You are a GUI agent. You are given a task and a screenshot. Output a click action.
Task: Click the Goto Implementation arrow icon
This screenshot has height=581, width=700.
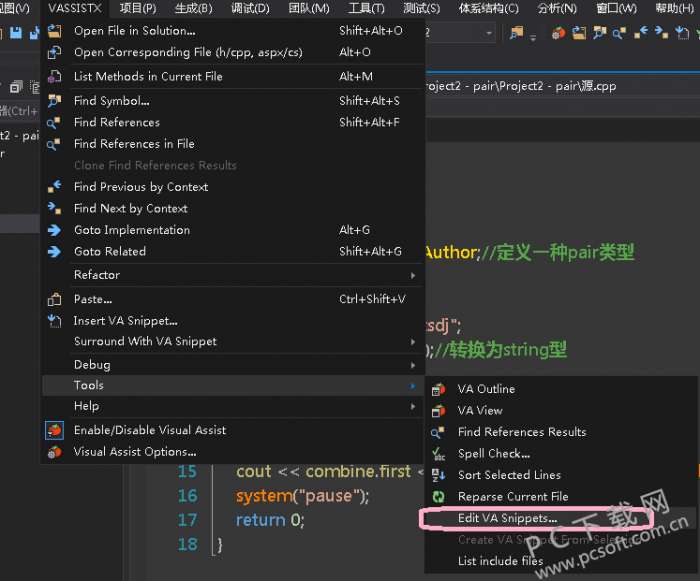pyautogui.click(x=54, y=230)
